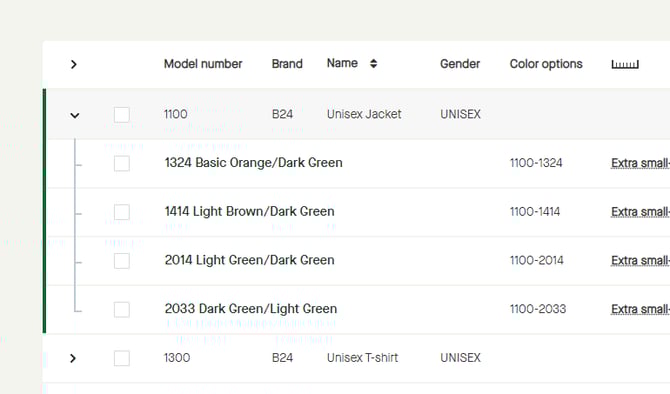This screenshot has width=670, height=394.
Task: Select the 1324 Basic Orange/Dark Green text
Action: (x=253, y=163)
